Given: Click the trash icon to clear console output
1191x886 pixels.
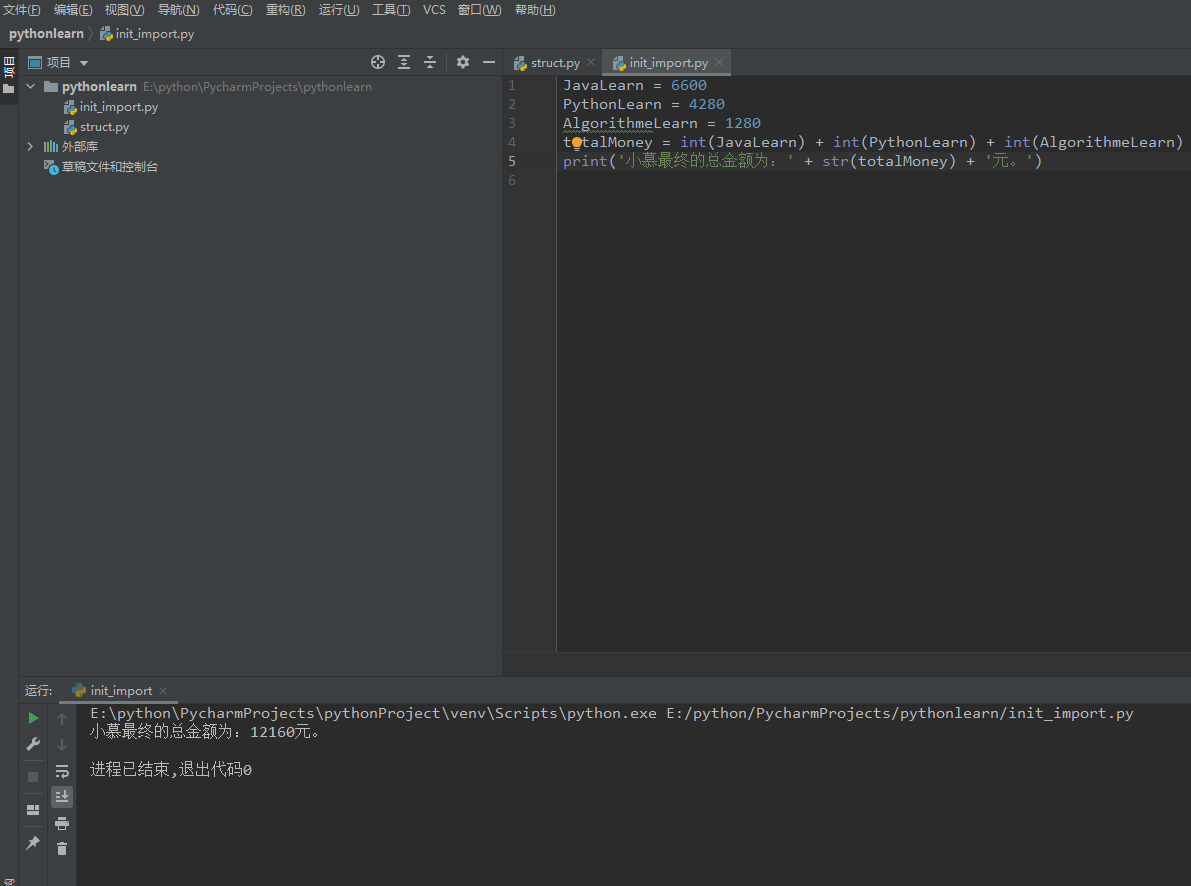Looking at the screenshot, I should (x=62, y=848).
